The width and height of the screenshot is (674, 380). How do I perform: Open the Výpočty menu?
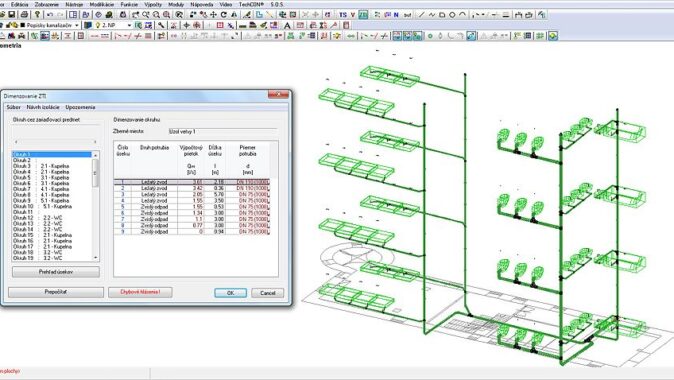click(153, 4)
